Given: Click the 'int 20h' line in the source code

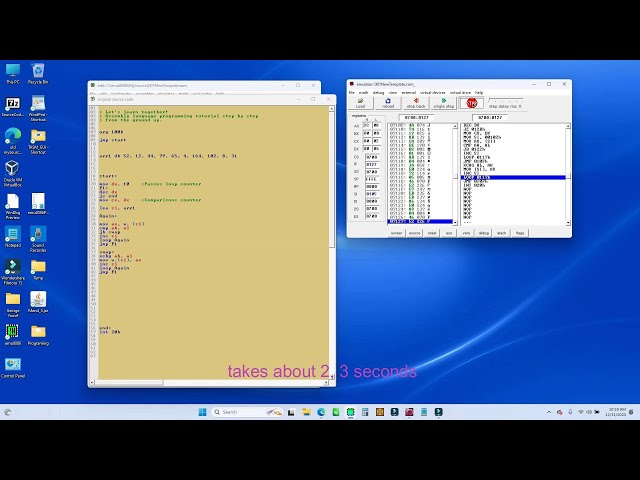Looking at the screenshot, I should pyautogui.click(x=110, y=332).
